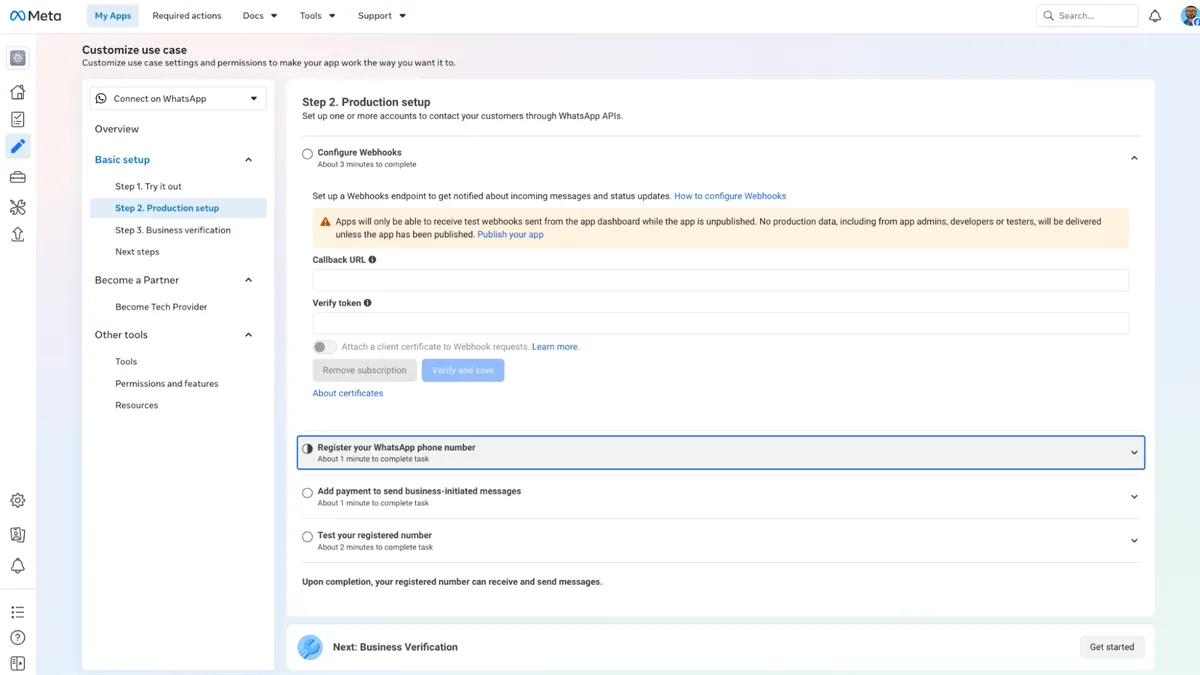
Task: Collapse the Become a Partner section
Action: 249,280
